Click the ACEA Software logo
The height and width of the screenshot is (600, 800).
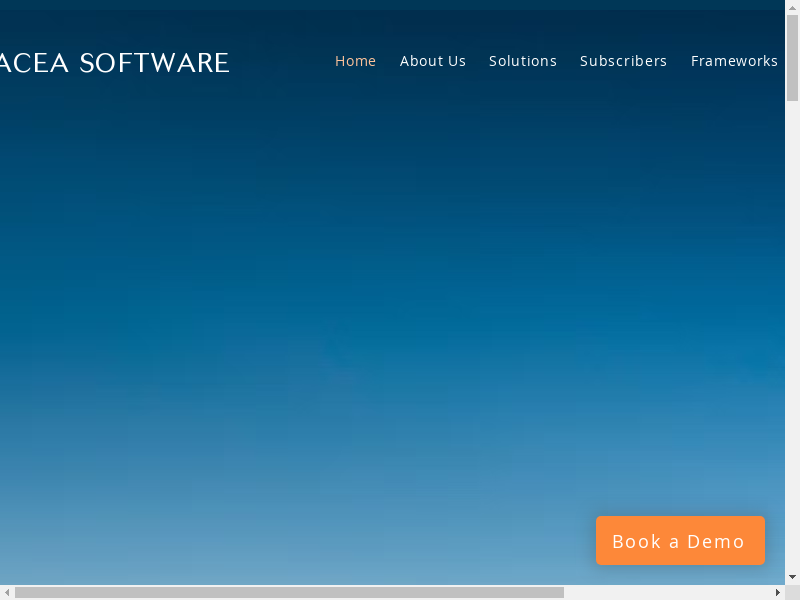point(114,63)
